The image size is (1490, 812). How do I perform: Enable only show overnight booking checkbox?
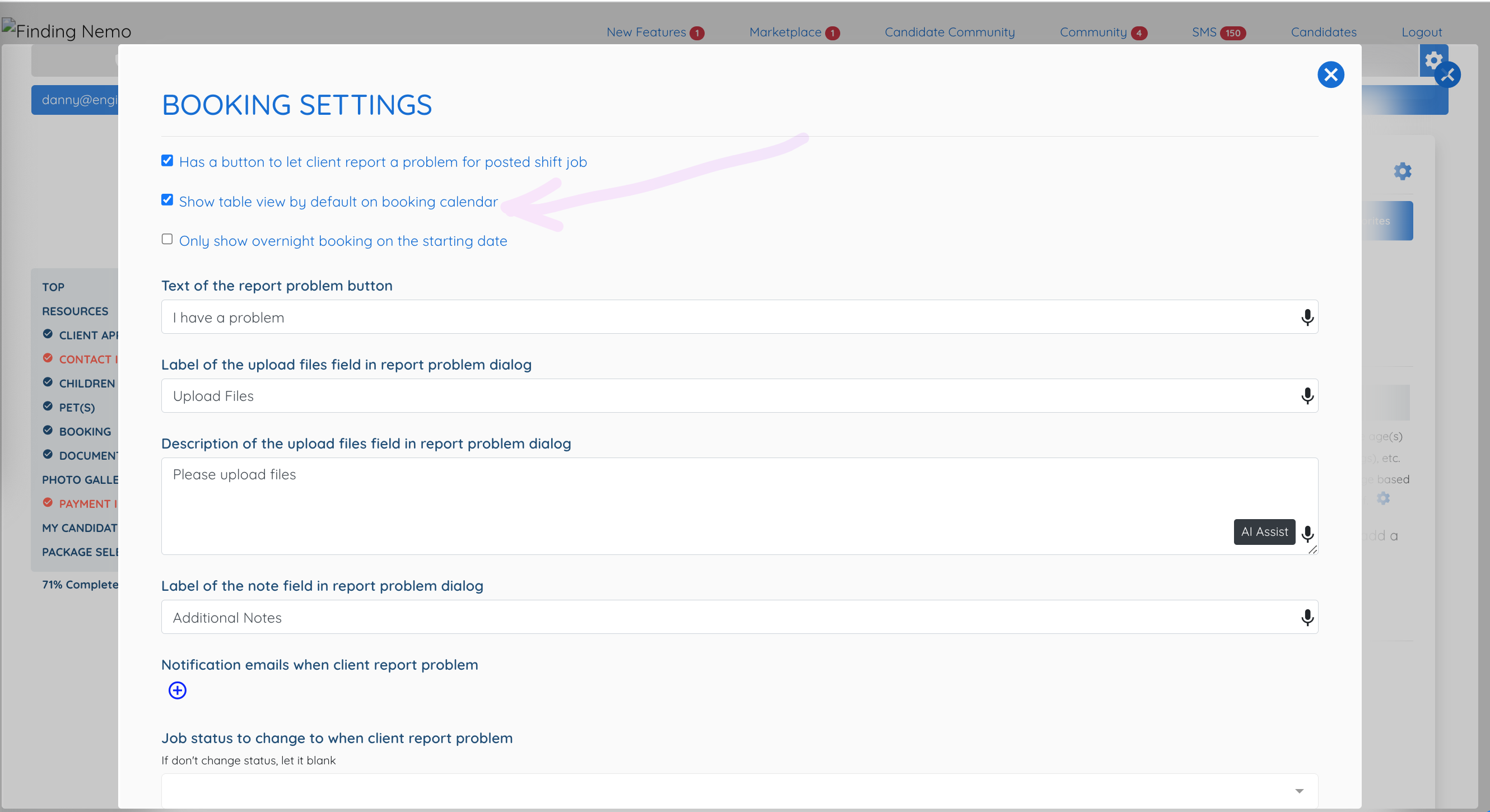pos(167,240)
